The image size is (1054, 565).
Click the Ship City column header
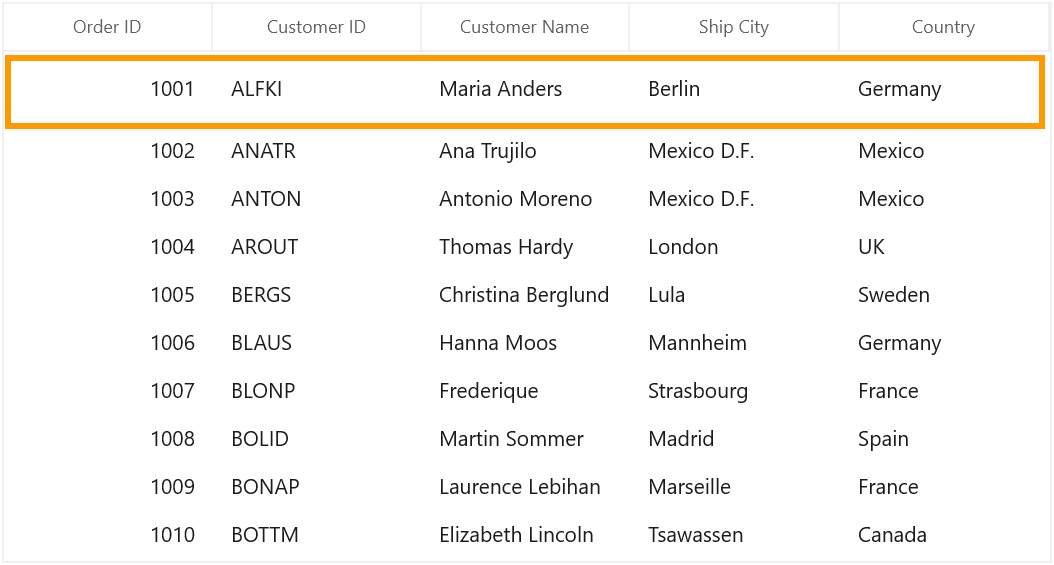click(734, 27)
